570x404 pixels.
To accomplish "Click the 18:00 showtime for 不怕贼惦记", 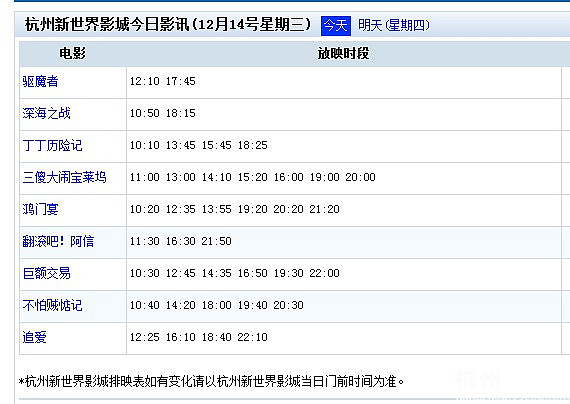I will (217, 305).
